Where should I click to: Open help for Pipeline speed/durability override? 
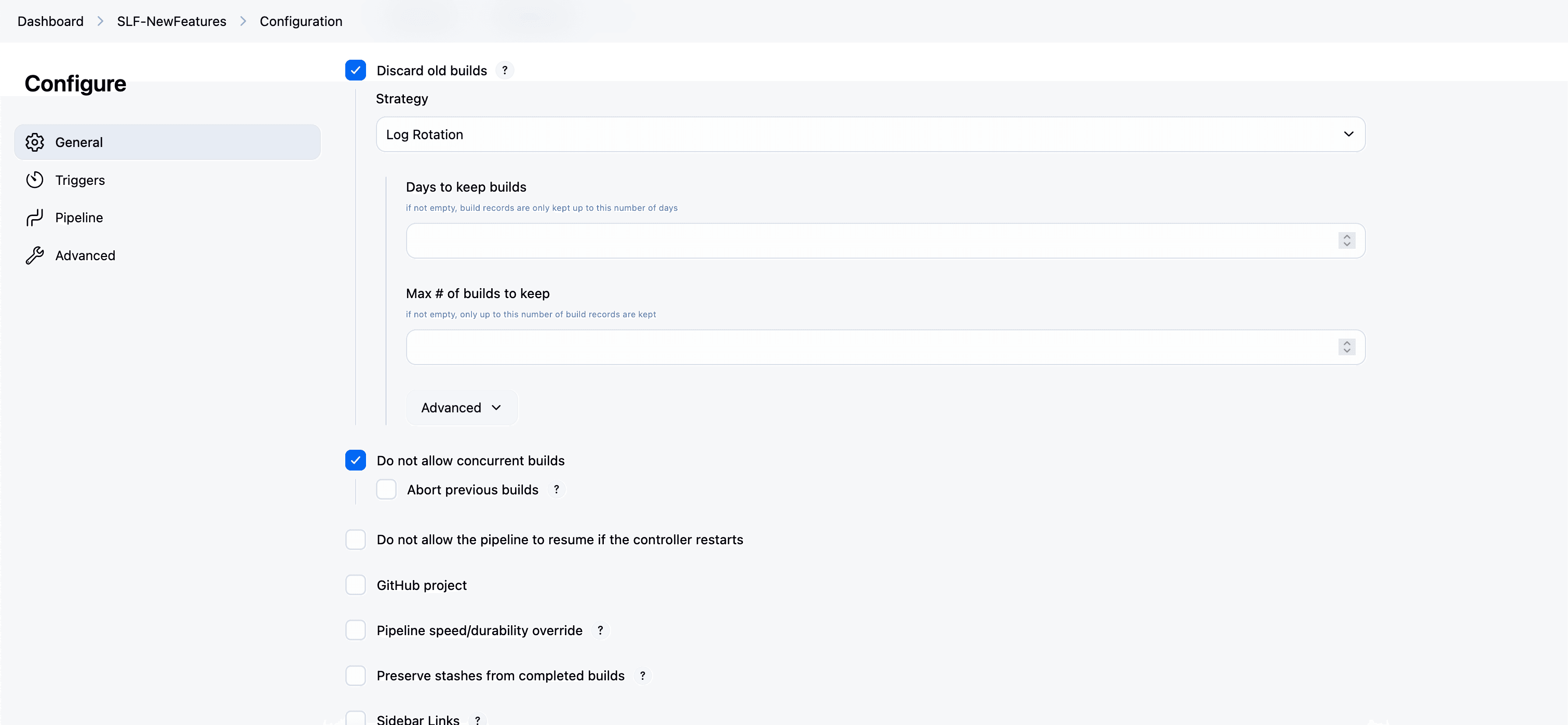[x=600, y=630]
